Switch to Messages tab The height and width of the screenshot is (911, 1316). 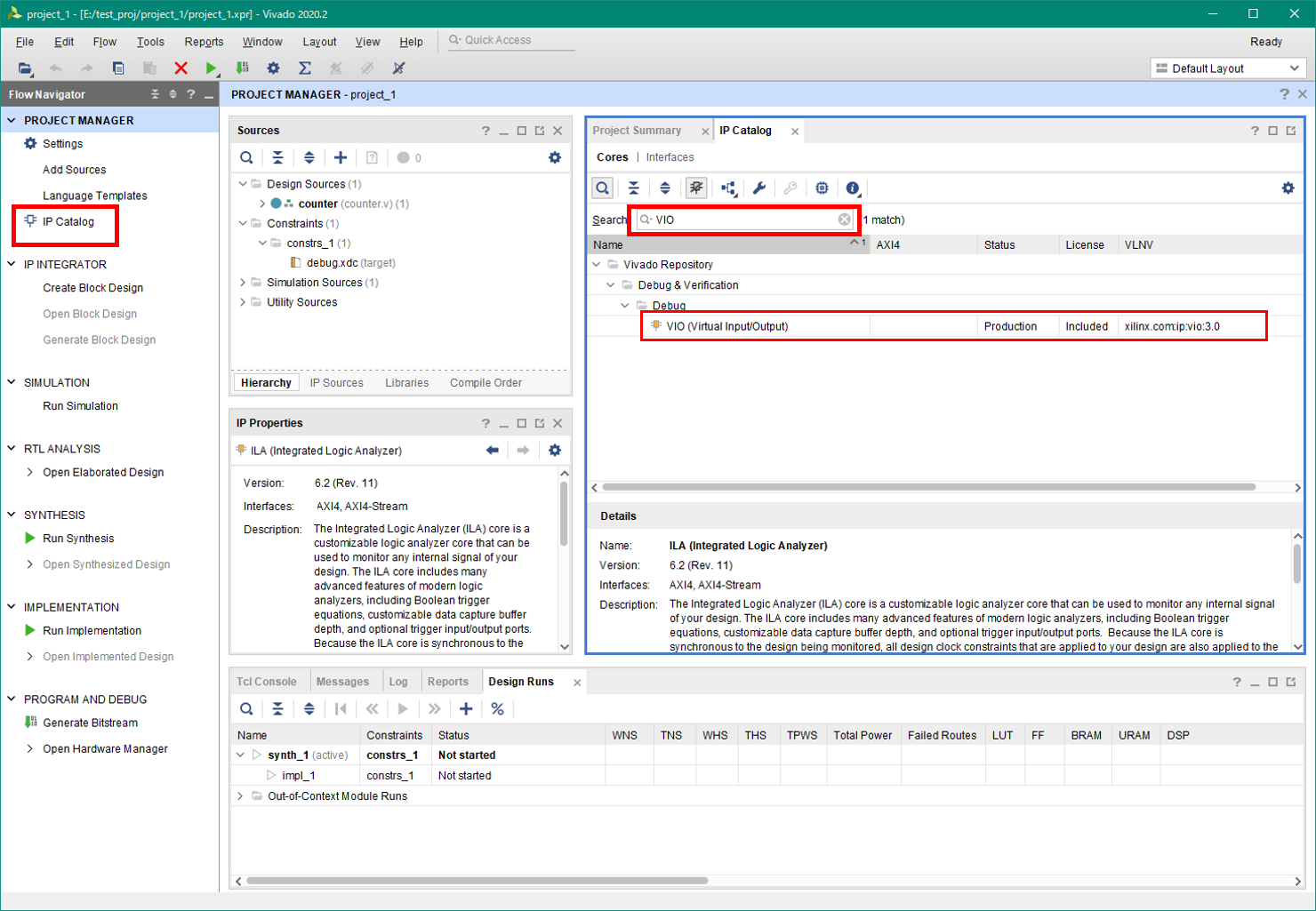(x=342, y=682)
